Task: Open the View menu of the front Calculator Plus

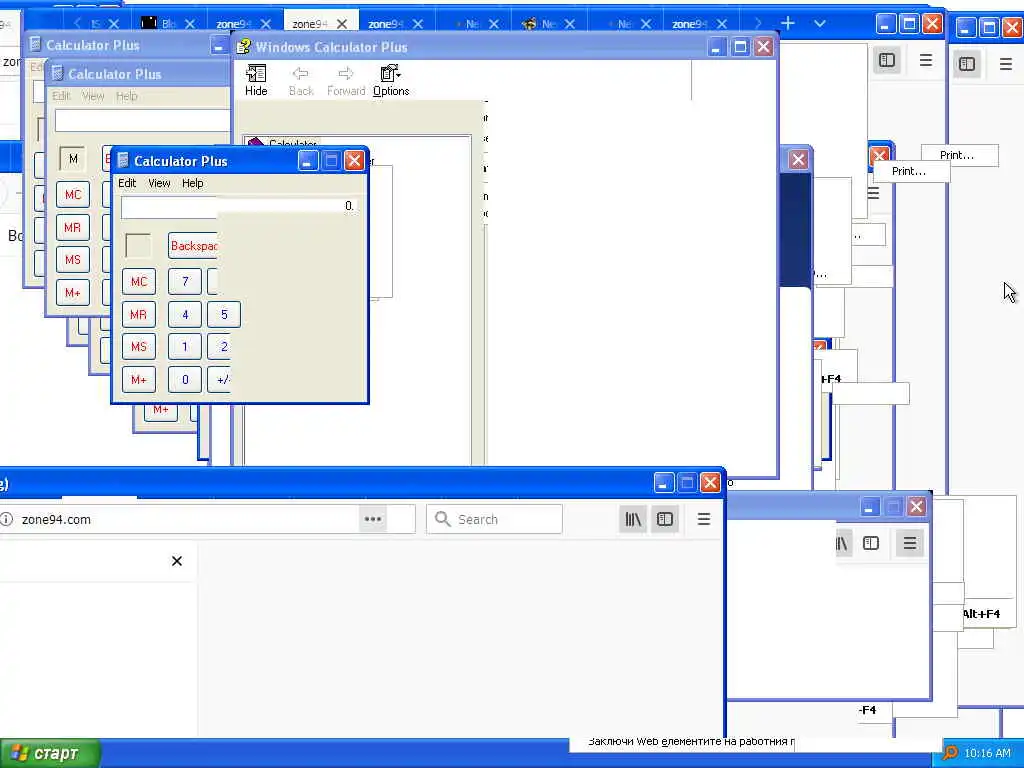Action: point(159,184)
